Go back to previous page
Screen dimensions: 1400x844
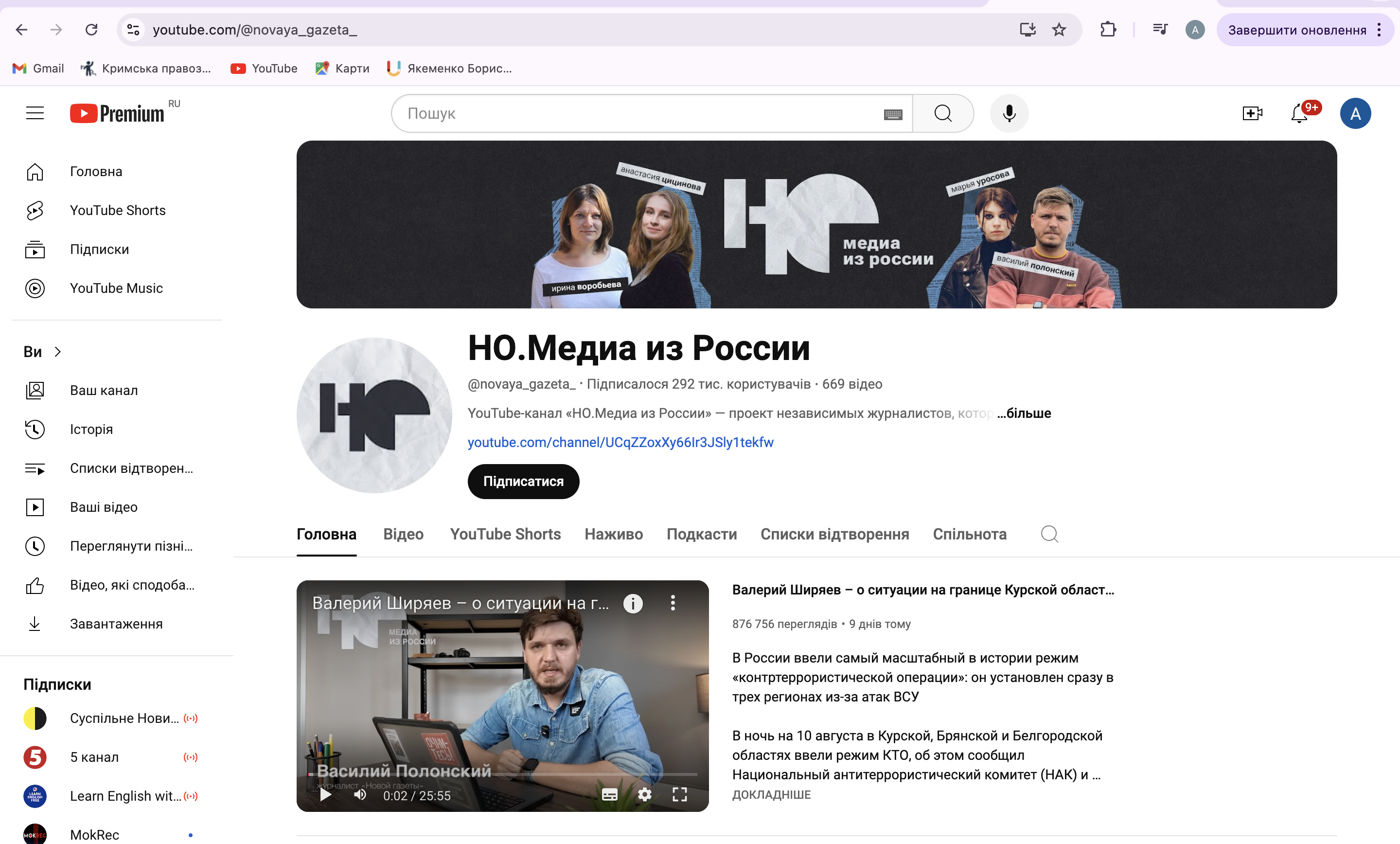pos(21,30)
